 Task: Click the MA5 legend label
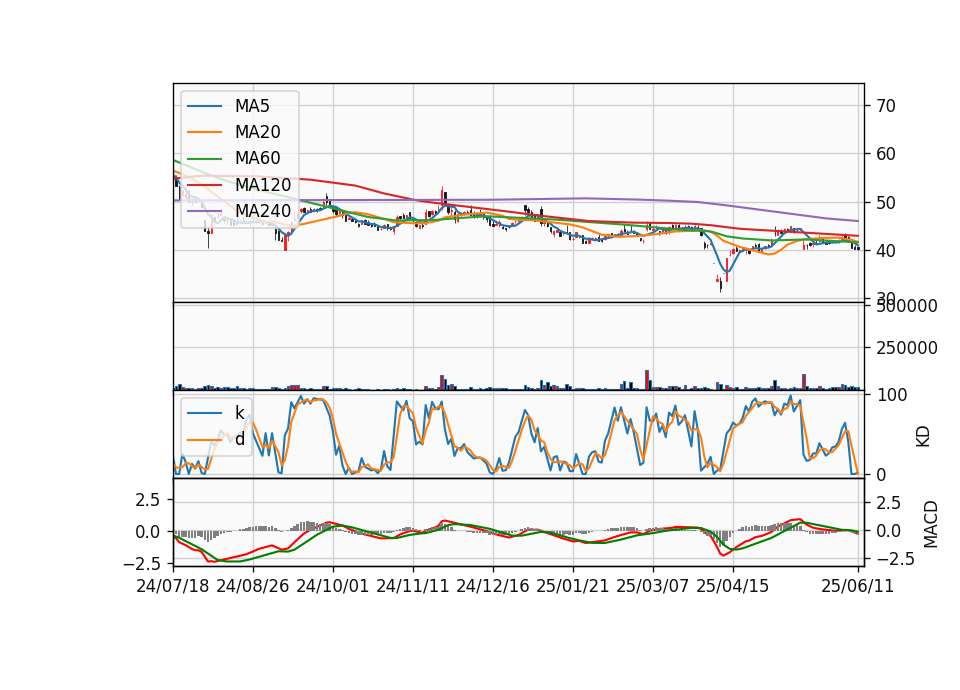click(252, 106)
